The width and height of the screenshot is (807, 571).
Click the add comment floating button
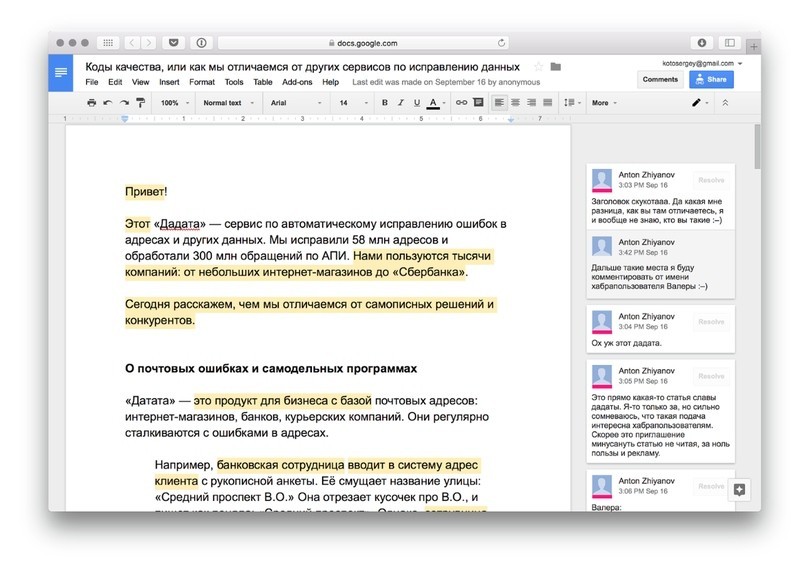pyautogui.click(x=739, y=490)
